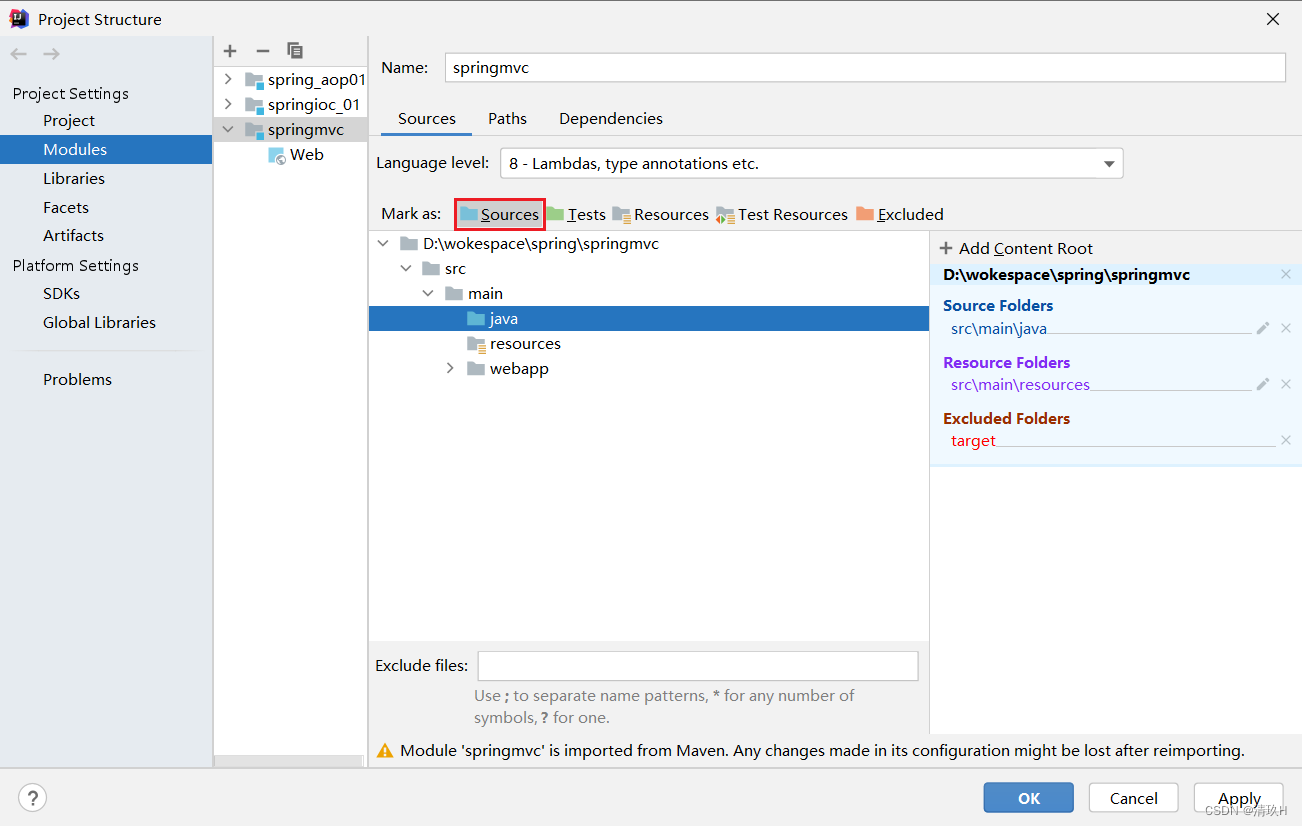
Task: Click the back navigation arrow
Action: [x=19, y=54]
